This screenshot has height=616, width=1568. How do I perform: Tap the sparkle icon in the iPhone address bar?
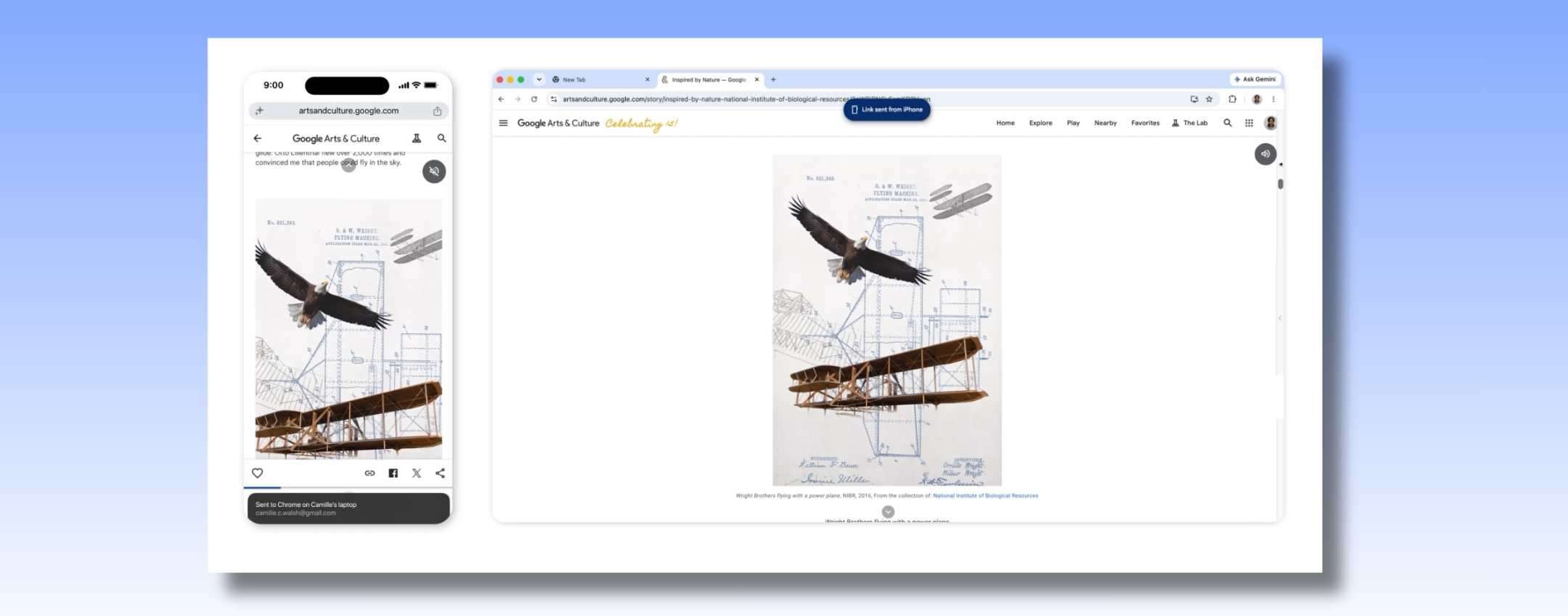click(259, 111)
